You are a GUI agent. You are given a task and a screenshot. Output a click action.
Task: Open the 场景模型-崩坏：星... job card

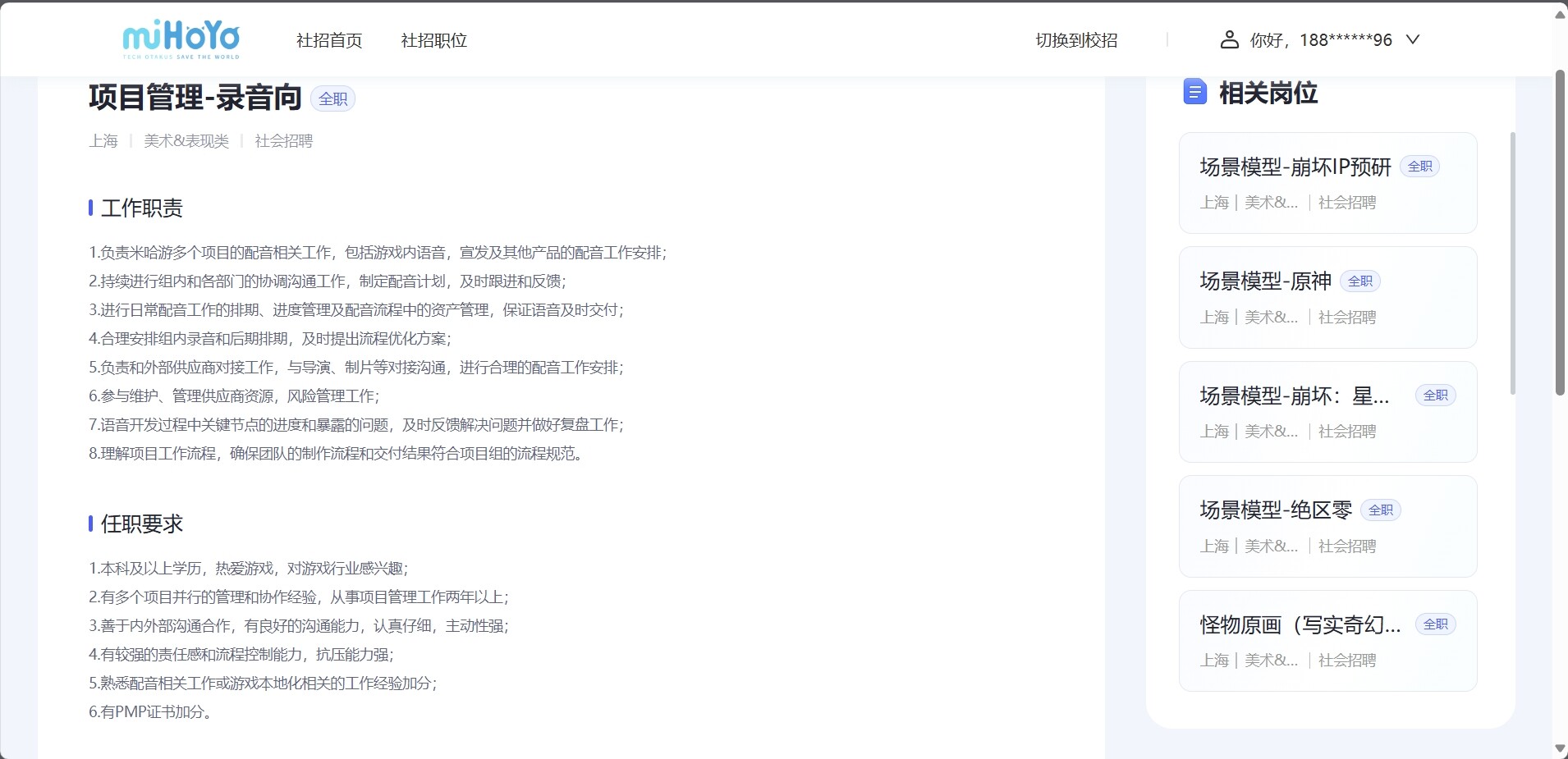1327,412
